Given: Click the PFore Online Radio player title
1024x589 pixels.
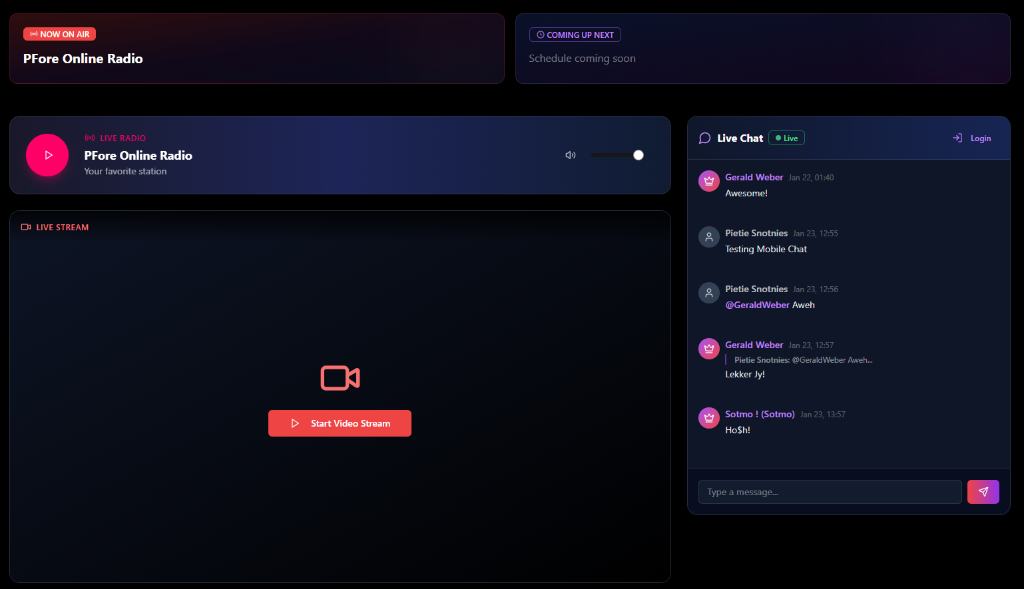Looking at the screenshot, I should (138, 155).
